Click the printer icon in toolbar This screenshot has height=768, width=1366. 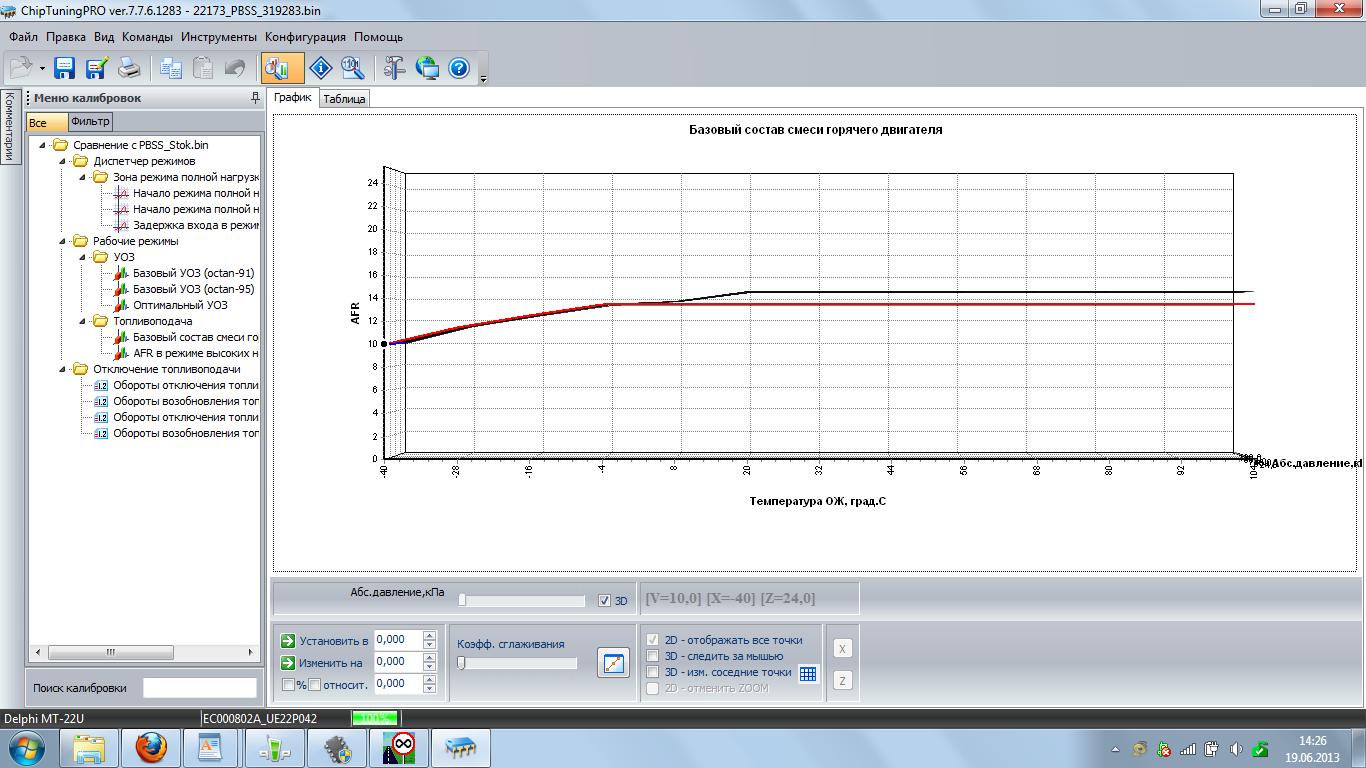[129, 68]
